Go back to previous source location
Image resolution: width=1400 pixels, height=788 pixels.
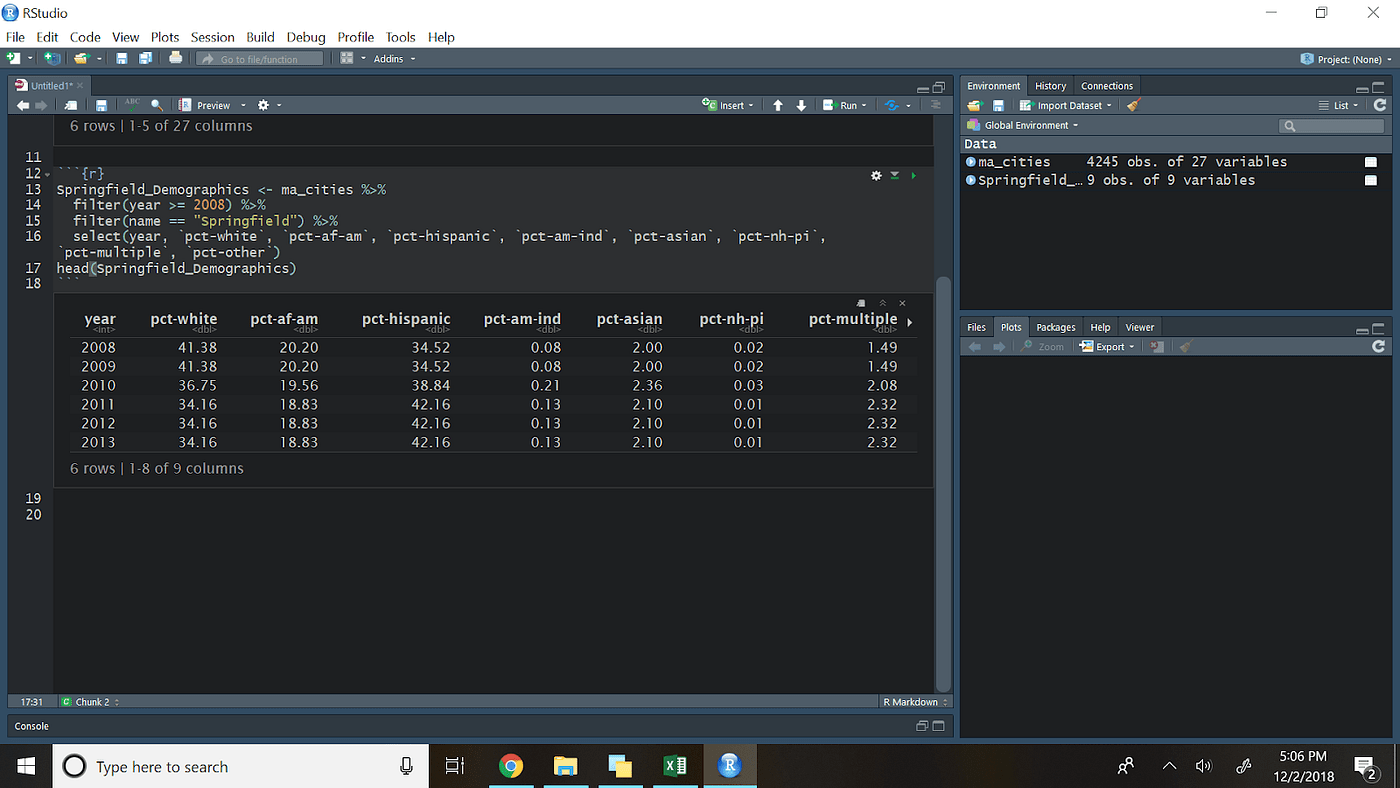coord(22,105)
